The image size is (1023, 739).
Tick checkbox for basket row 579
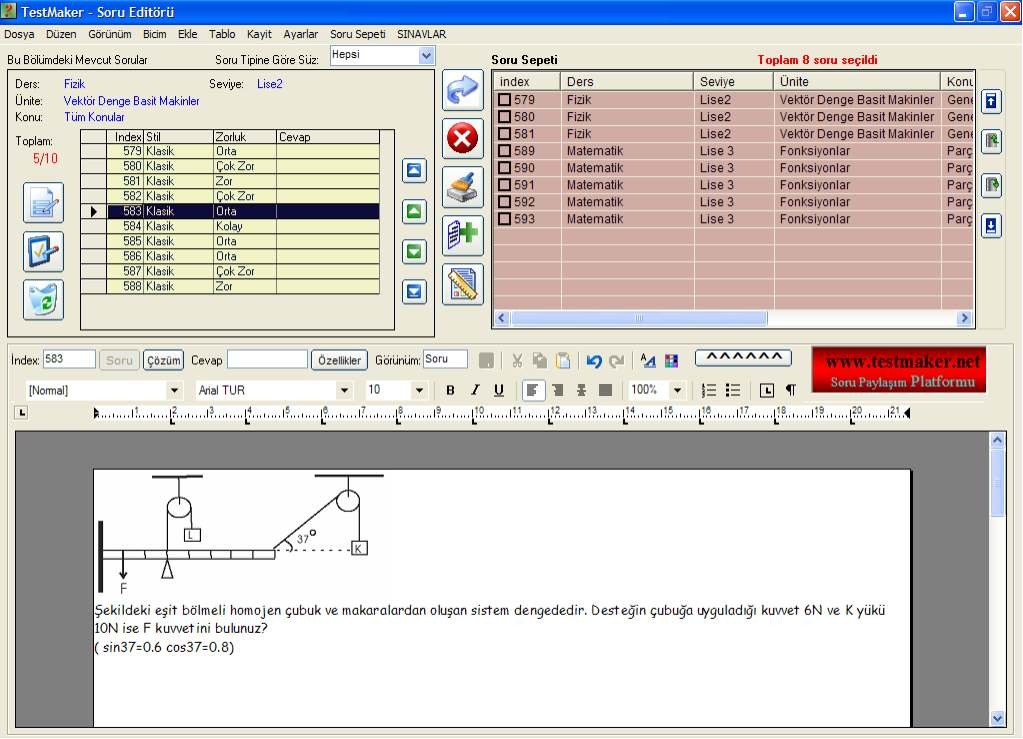[505, 100]
